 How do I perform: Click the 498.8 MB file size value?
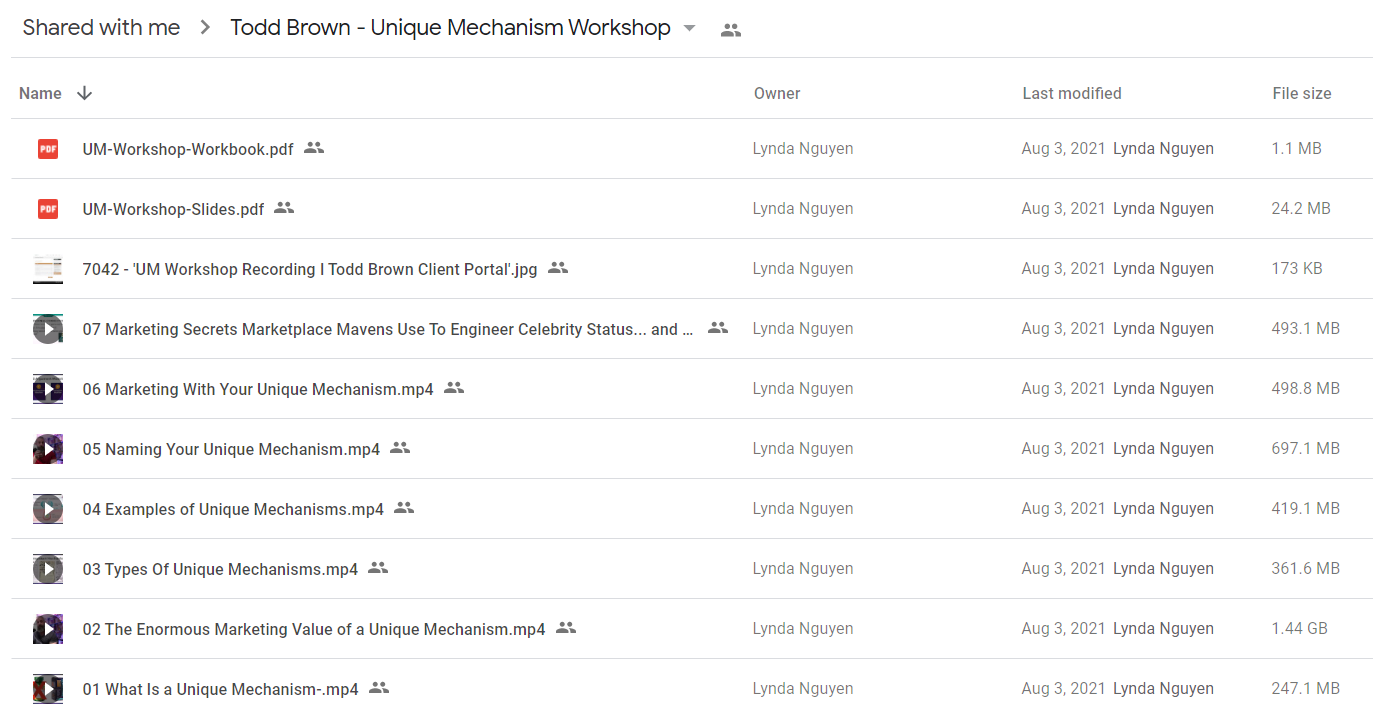tap(1306, 389)
